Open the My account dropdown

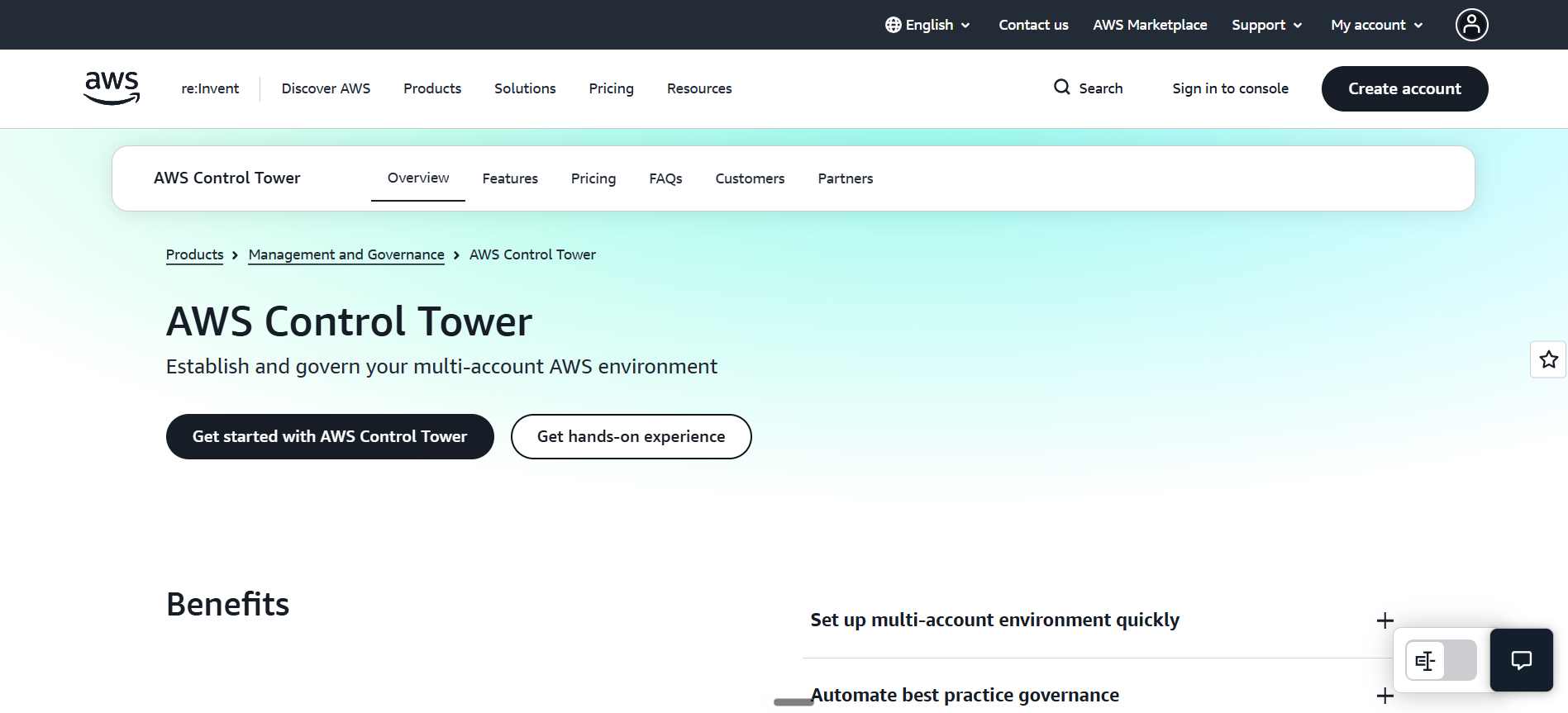[1377, 25]
